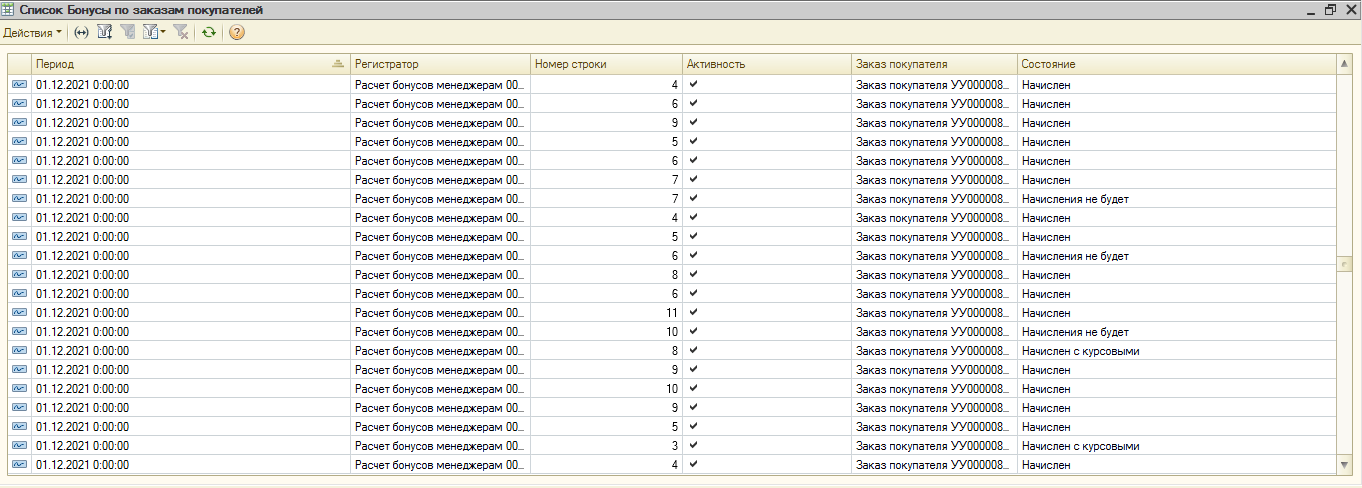
Task: Toggle Активность in first Начисления не будет row
Action: click(x=693, y=199)
